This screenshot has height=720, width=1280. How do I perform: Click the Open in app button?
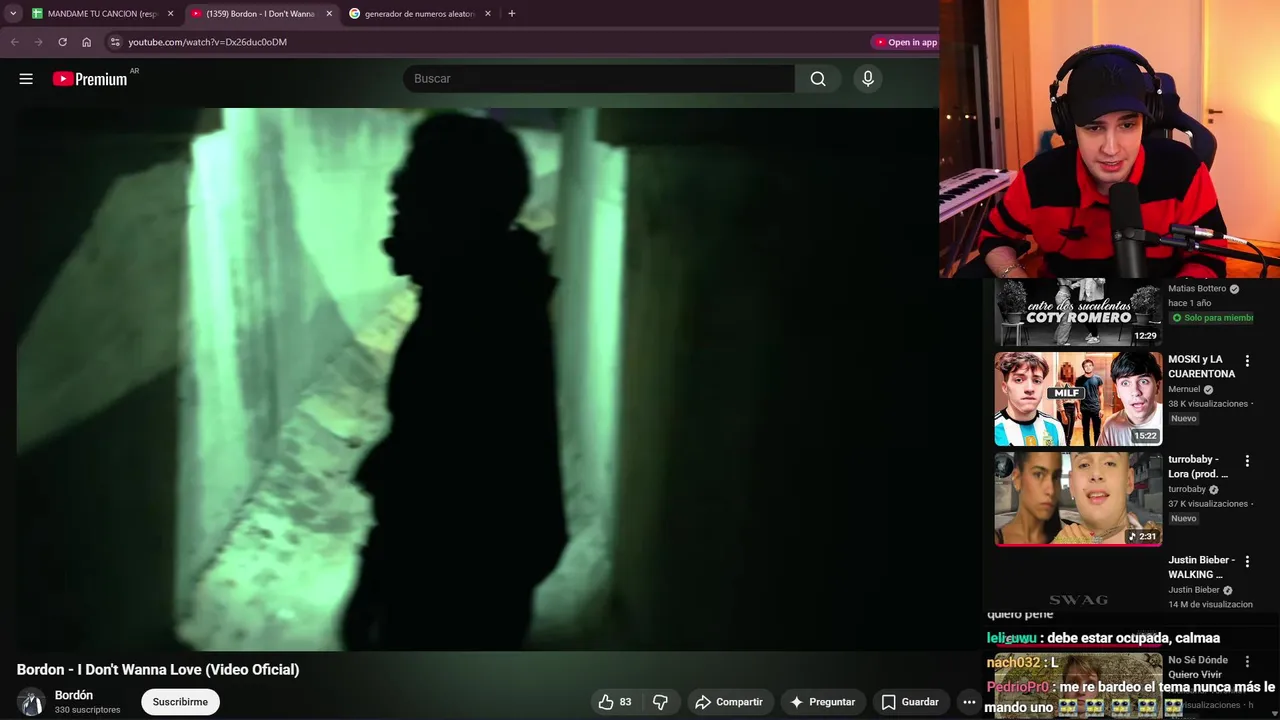tap(906, 42)
